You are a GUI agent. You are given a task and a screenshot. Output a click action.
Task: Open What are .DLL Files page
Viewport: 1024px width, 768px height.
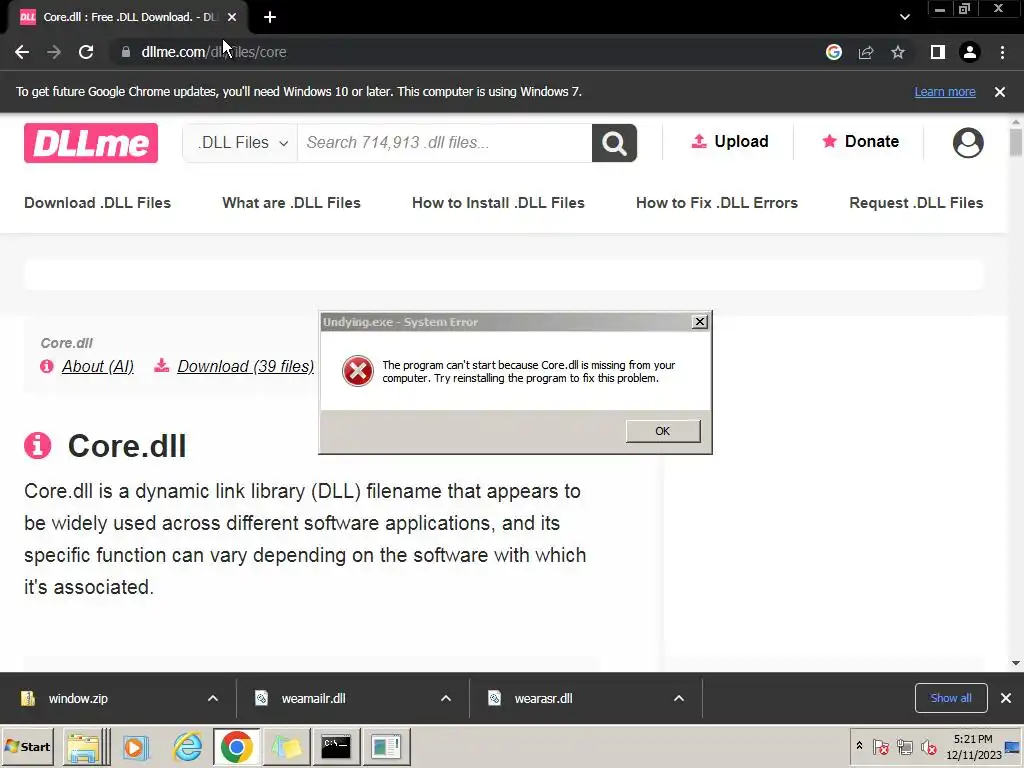(291, 202)
